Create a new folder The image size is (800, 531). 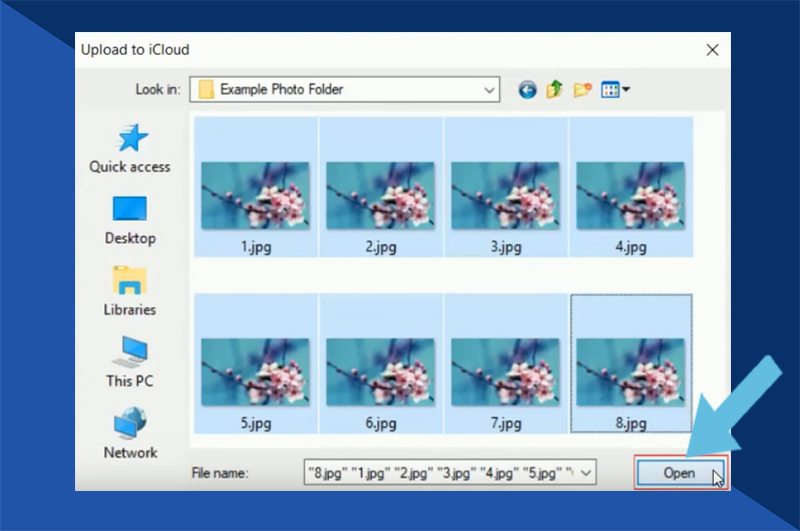coord(582,90)
